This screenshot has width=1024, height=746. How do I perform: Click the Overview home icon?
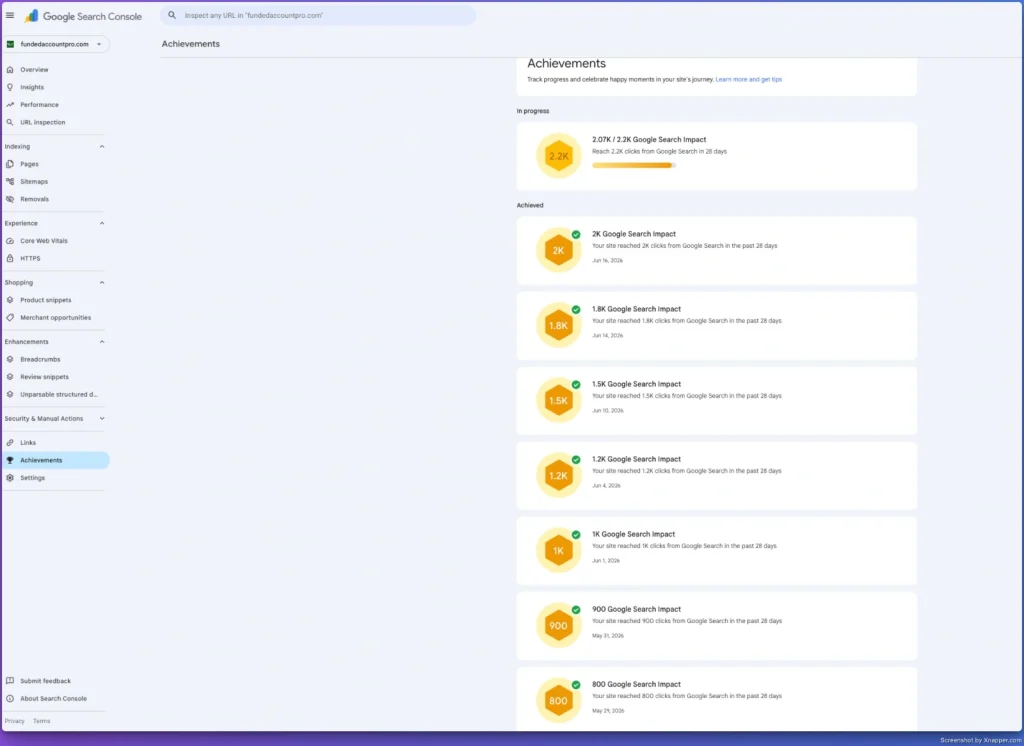pyautogui.click(x=10, y=69)
